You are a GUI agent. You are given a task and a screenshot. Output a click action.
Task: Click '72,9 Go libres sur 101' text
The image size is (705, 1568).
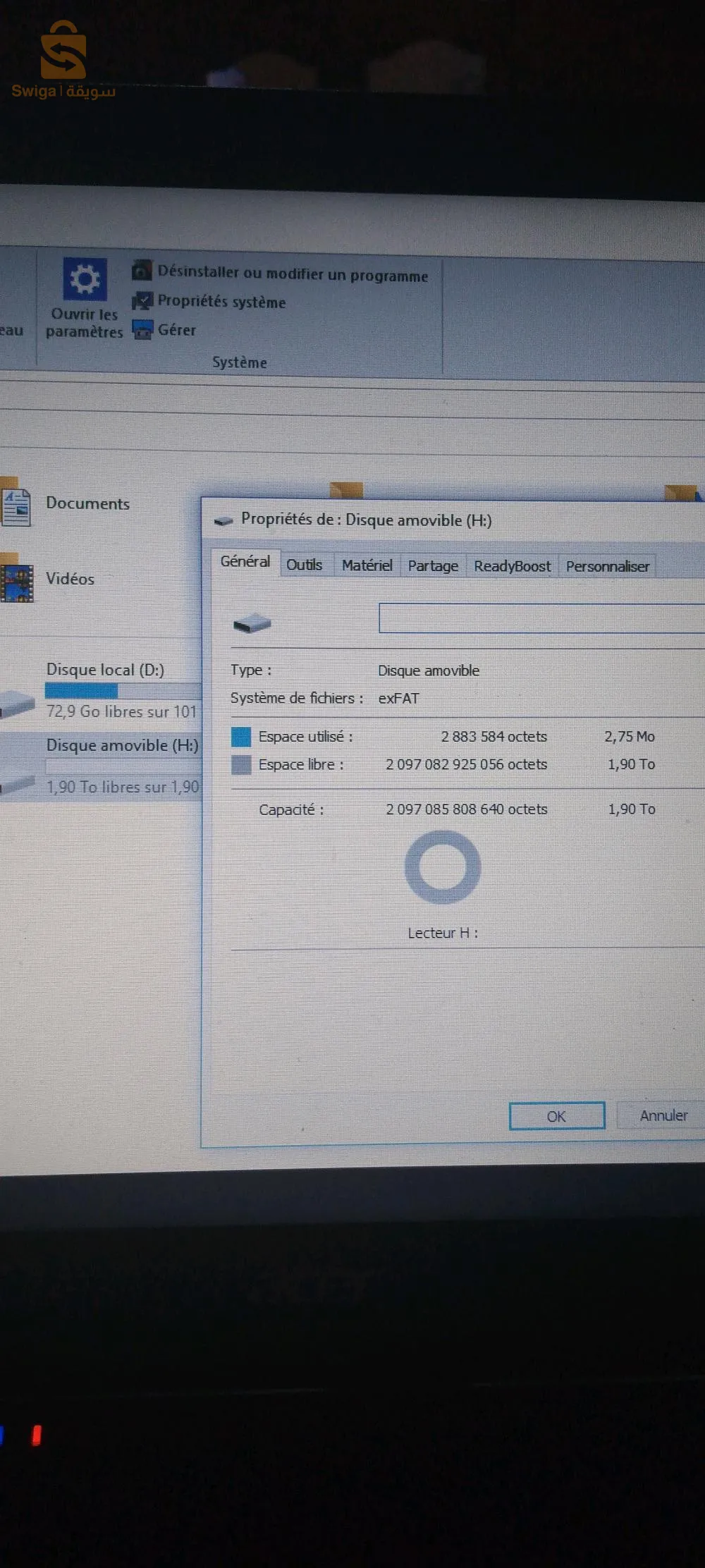coord(121,711)
